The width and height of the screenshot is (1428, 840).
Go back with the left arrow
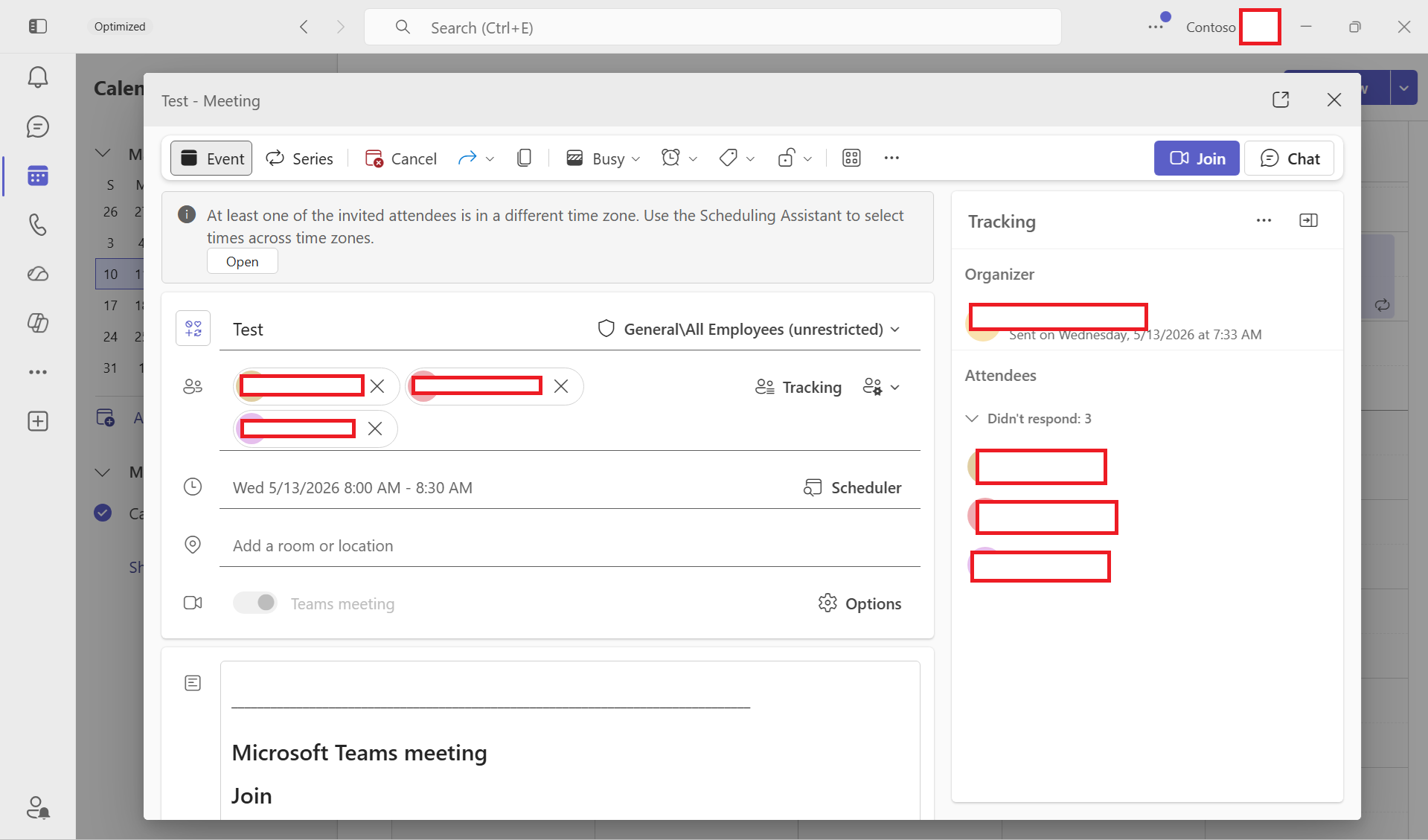304,27
